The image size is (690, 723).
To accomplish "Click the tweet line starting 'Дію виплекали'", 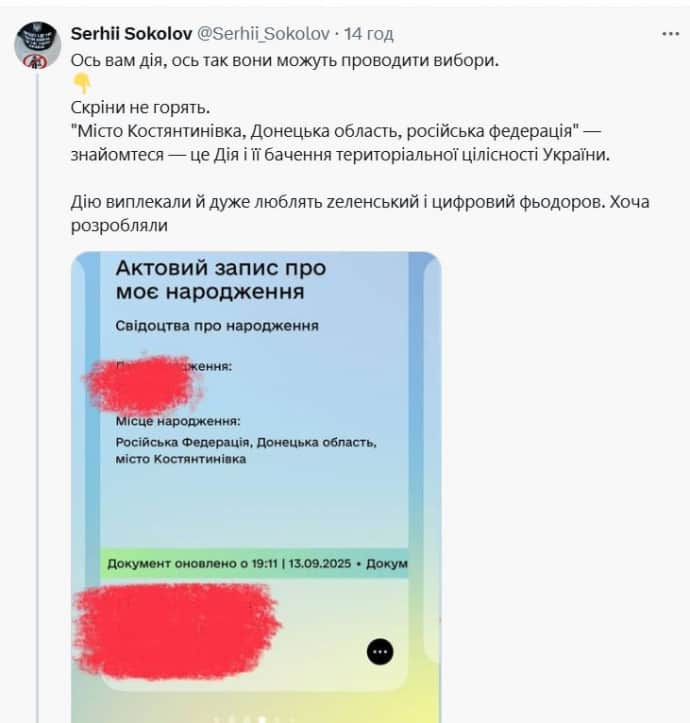I will (x=360, y=201).
